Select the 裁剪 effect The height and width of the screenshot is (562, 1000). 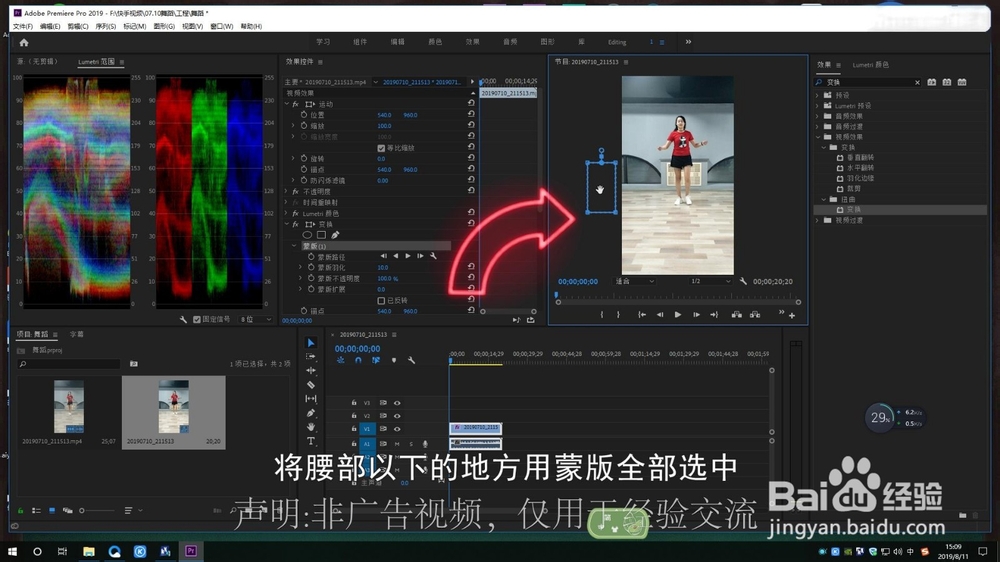coord(854,189)
